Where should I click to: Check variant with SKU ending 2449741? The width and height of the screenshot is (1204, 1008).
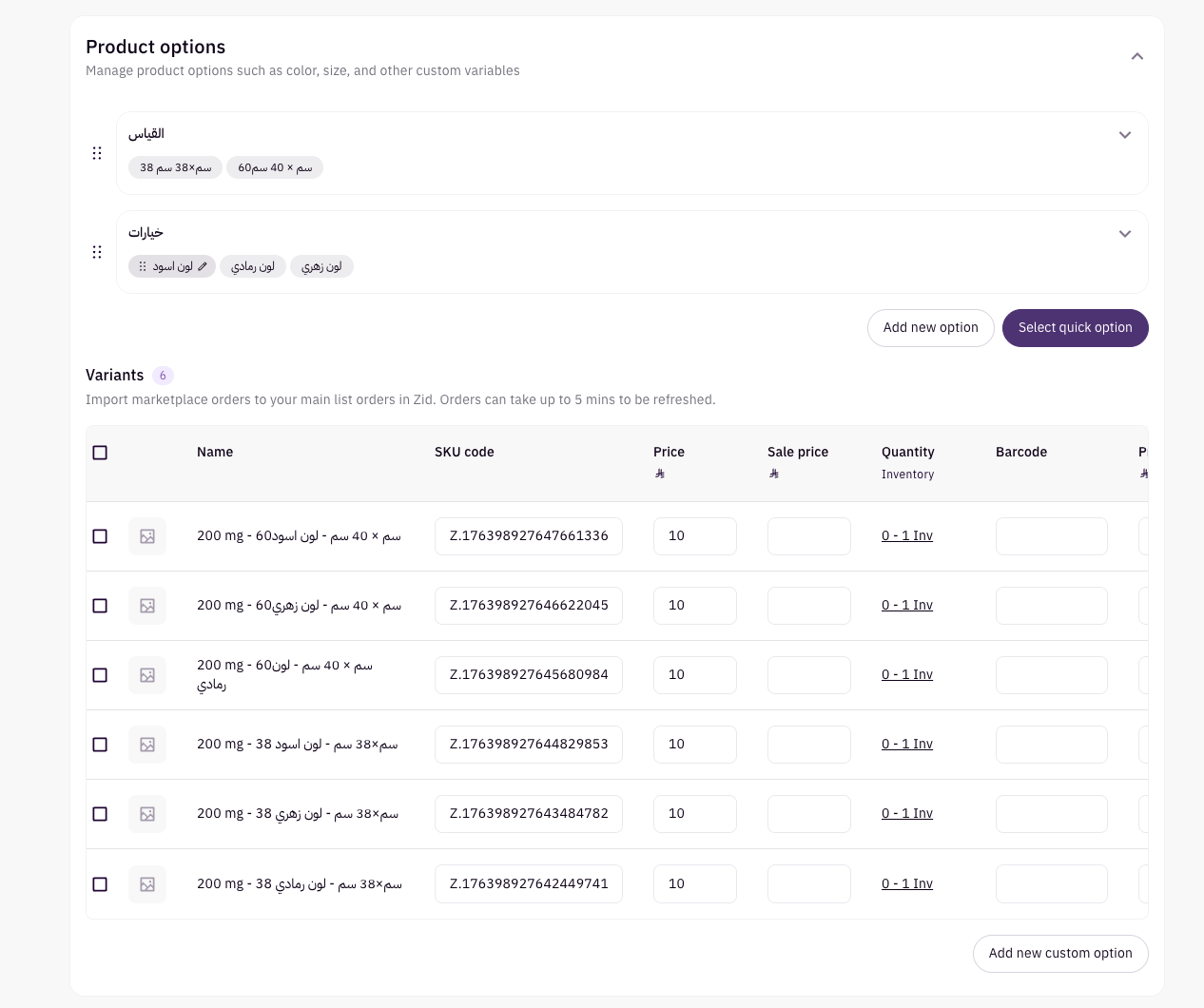(100, 884)
